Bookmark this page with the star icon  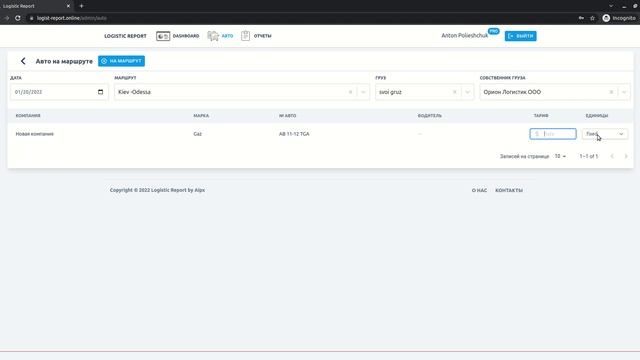tap(592, 18)
